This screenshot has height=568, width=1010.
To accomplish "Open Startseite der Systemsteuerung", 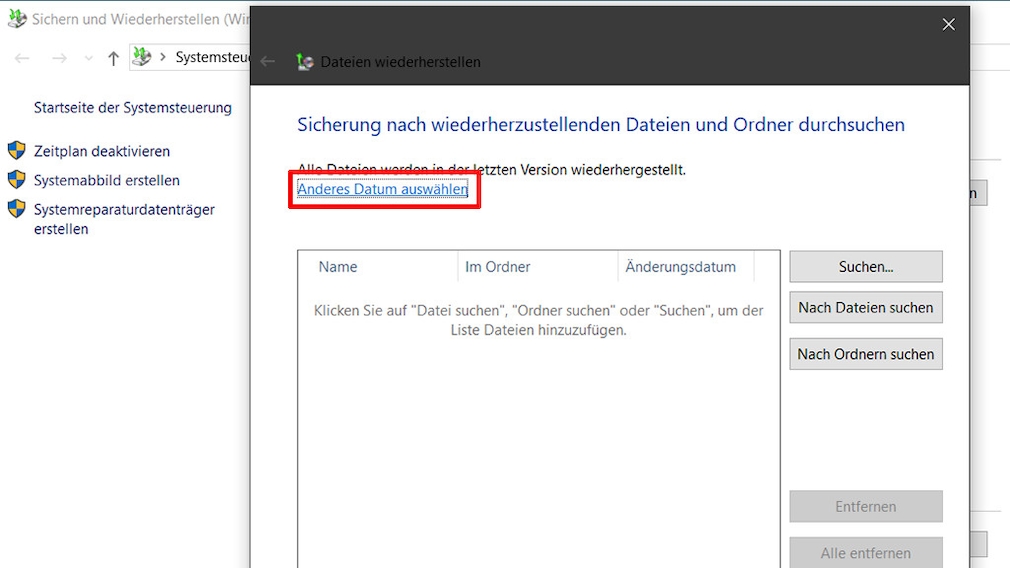I will click(x=132, y=107).
